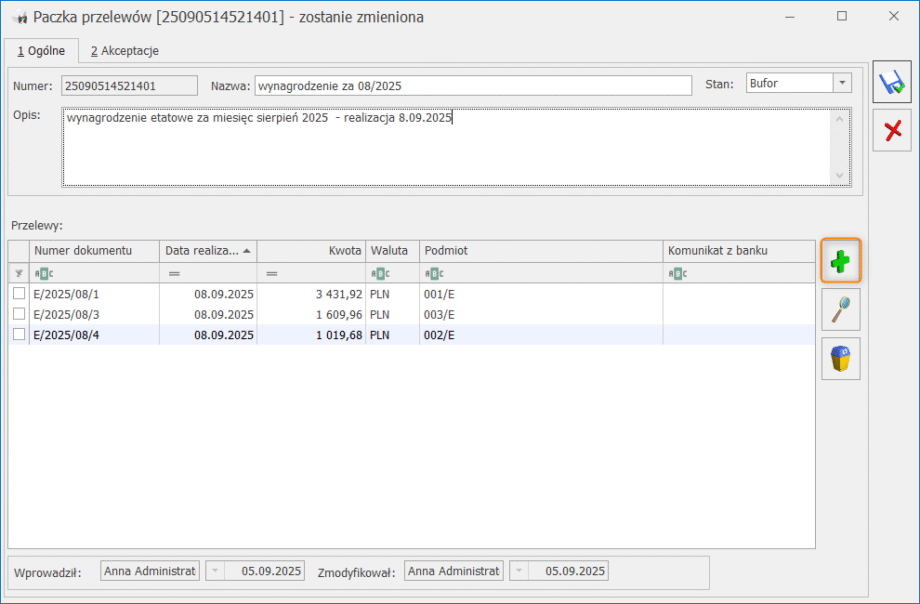Open the Wprowadził date dropdown arrow
The width and height of the screenshot is (920, 604).
click(216, 571)
